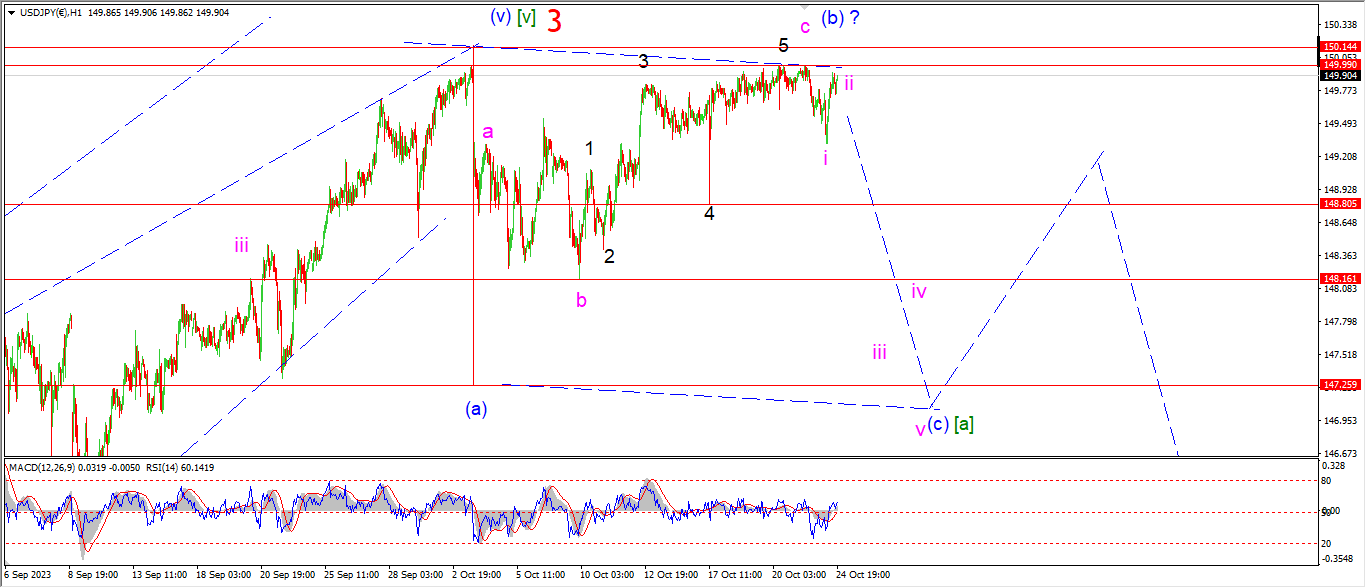The image size is (1366, 588).
Task: Click the 24 Oct 19:00 time axis label
Action: [x=863, y=575]
